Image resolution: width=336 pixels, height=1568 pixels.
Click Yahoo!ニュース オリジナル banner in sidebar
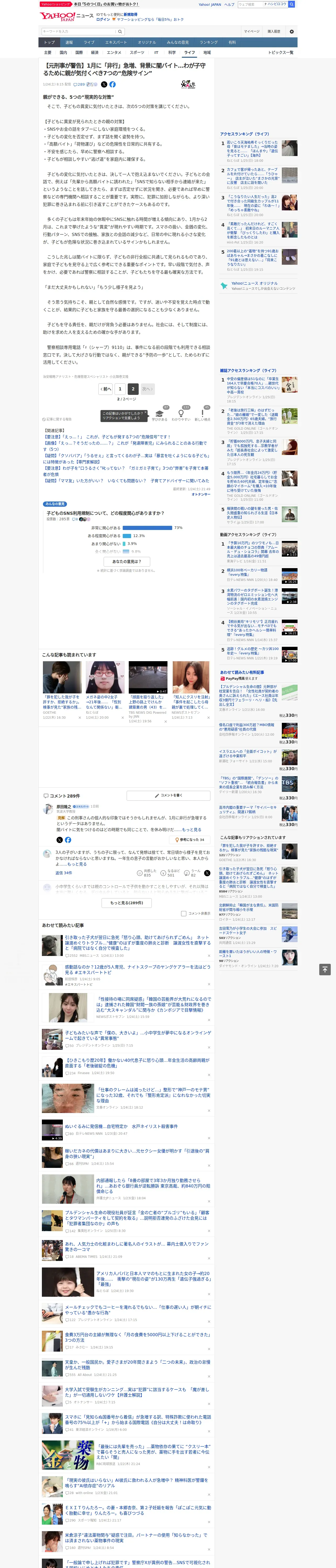click(x=258, y=285)
